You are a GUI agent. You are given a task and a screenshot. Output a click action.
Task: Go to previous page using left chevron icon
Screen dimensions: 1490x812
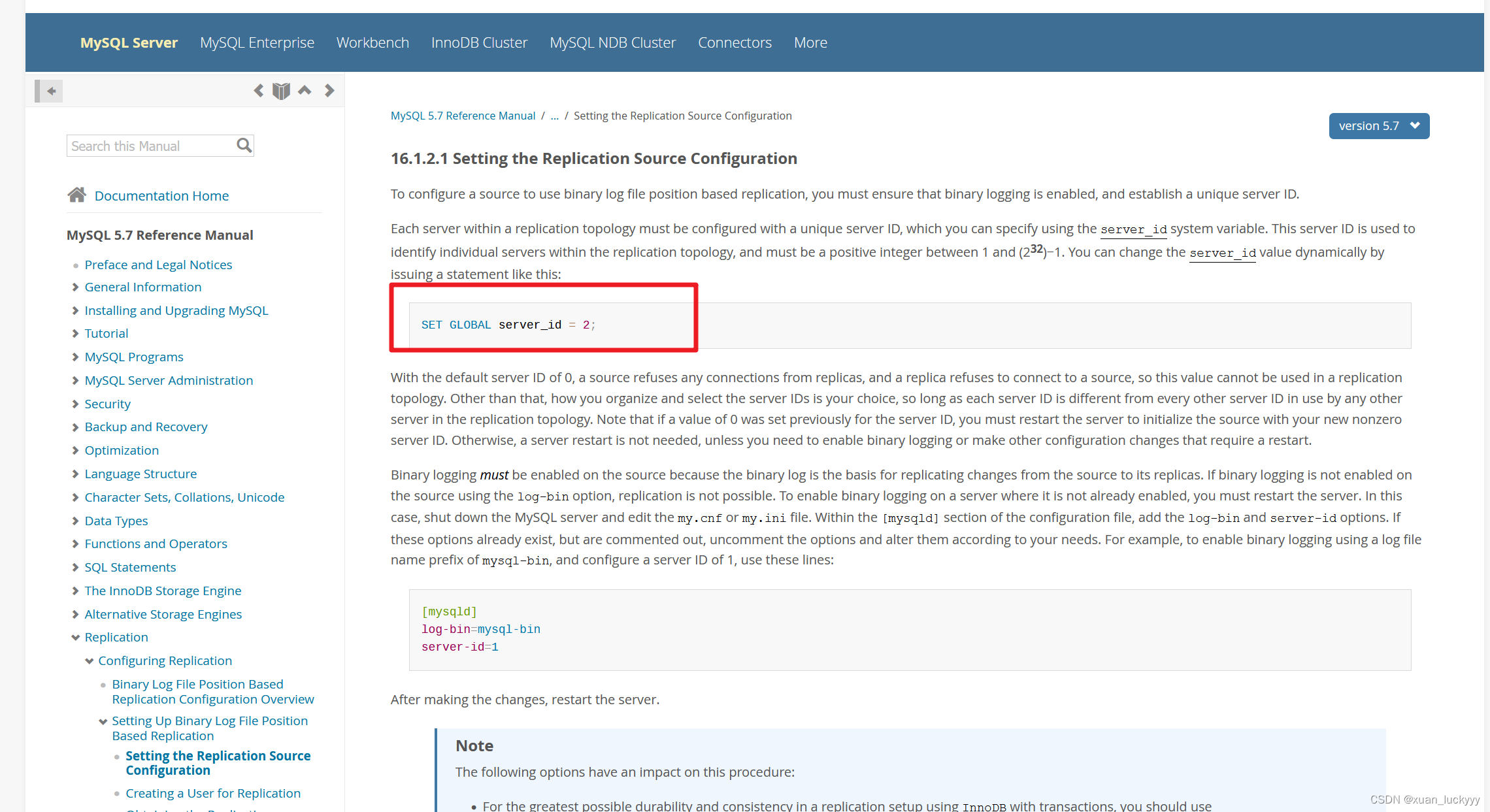[259, 91]
